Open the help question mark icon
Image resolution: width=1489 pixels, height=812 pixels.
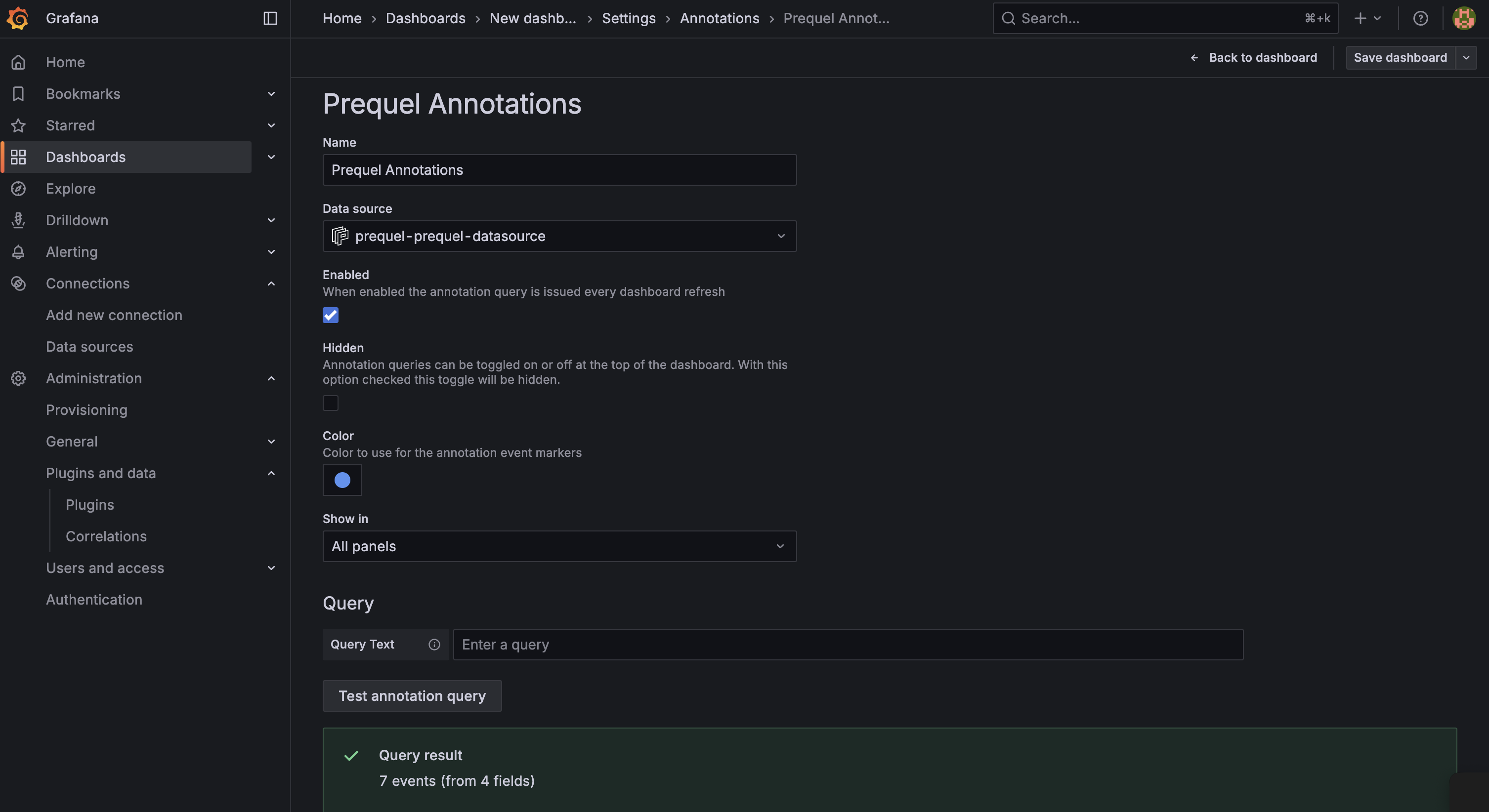[x=1420, y=18]
